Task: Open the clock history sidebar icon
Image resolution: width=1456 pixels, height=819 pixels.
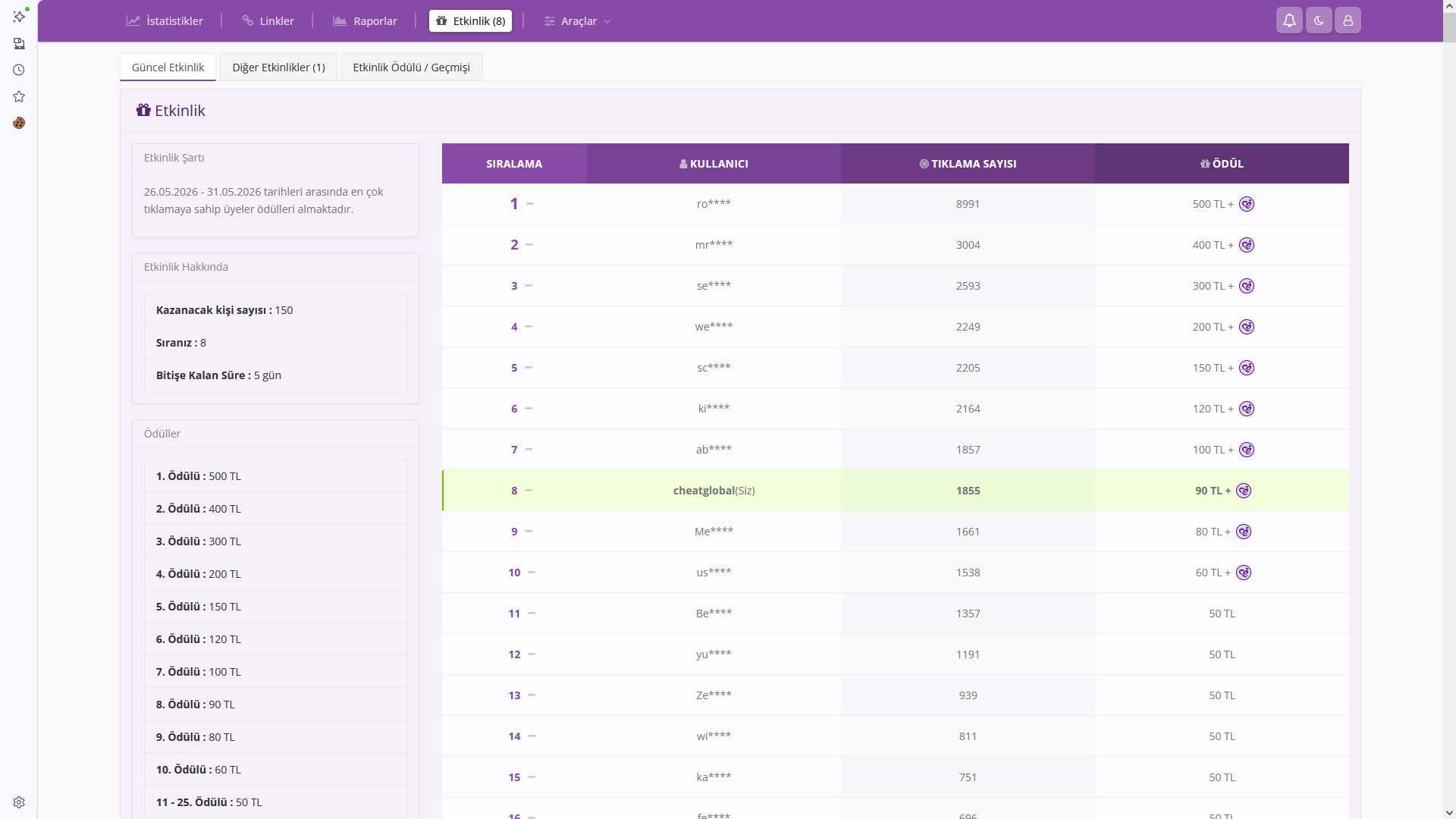Action: pos(19,70)
